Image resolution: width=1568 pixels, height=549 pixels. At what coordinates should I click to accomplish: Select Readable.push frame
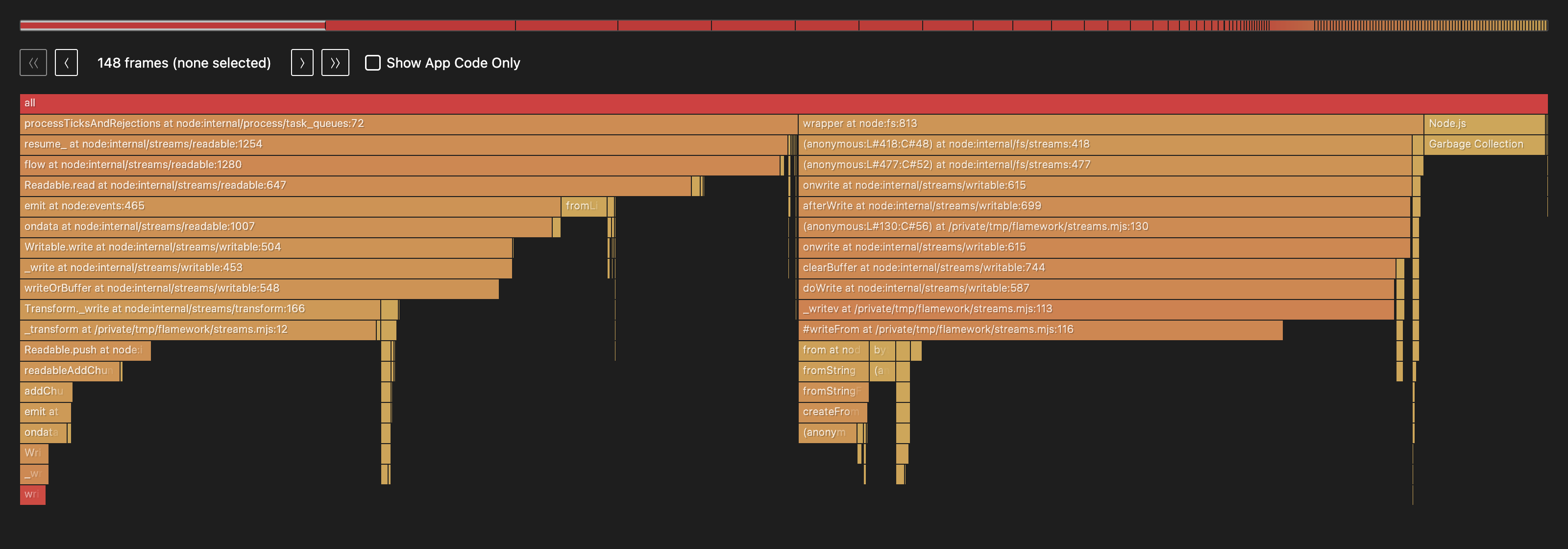pyautogui.click(x=85, y=350)
